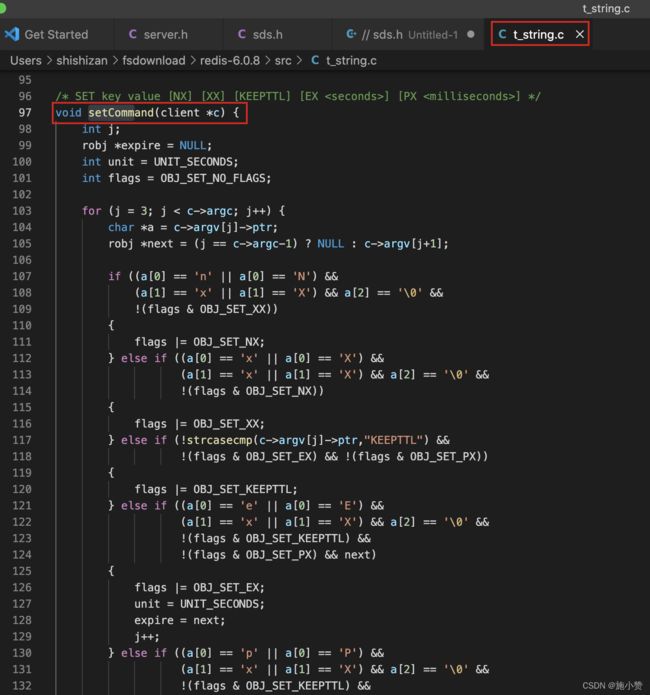Close the t_string.c tab
Viewport: 650px width, 695px height.
580,34
